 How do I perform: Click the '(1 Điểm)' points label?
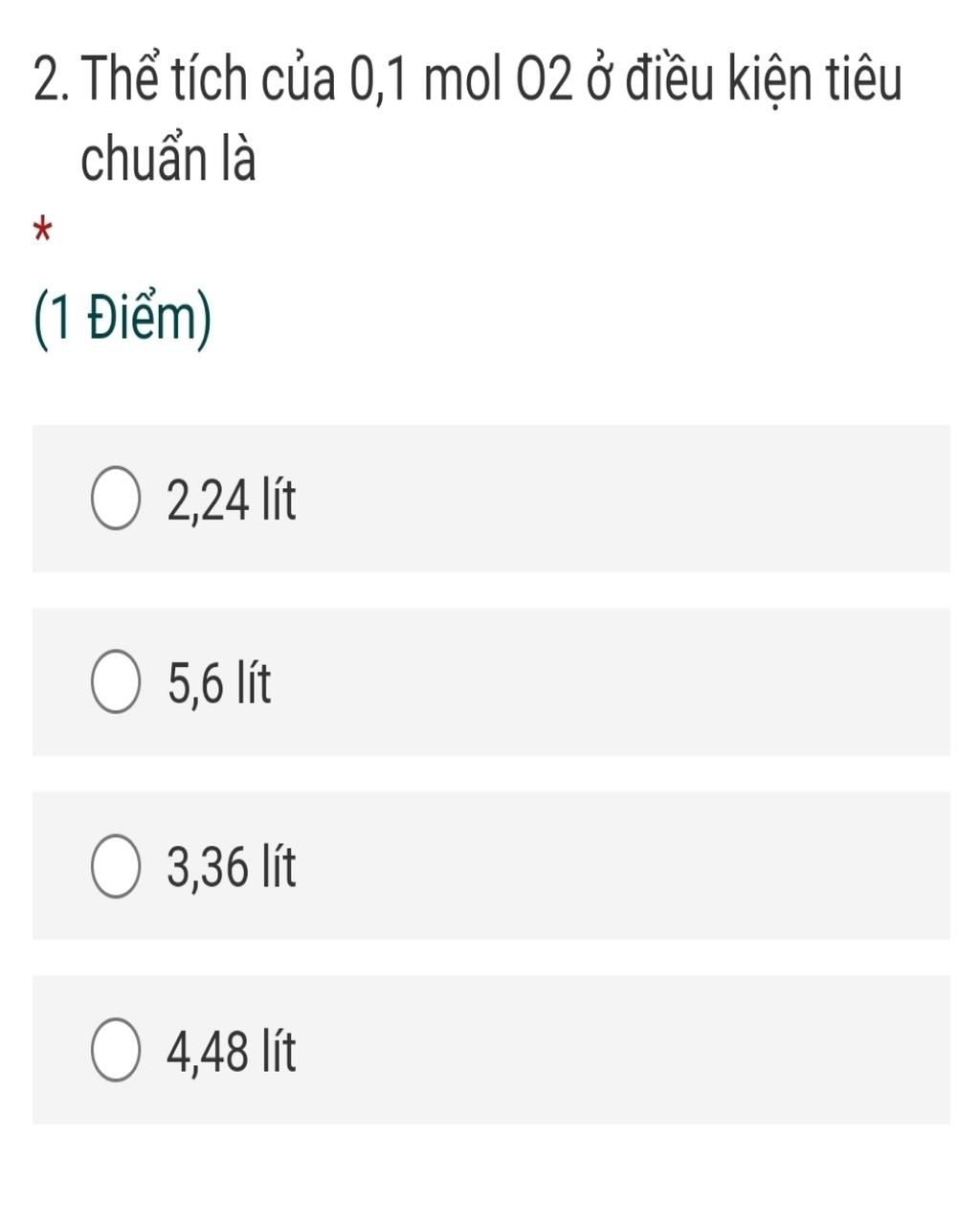tap(122, 320)
